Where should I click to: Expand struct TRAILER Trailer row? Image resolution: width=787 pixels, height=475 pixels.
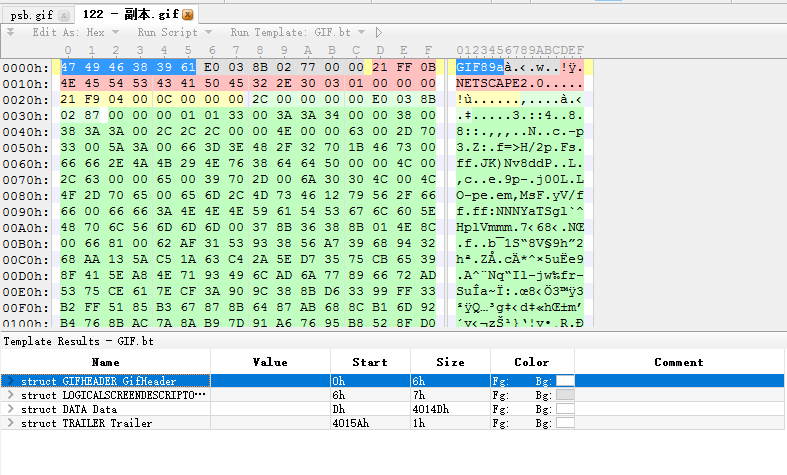coord(10,423)
